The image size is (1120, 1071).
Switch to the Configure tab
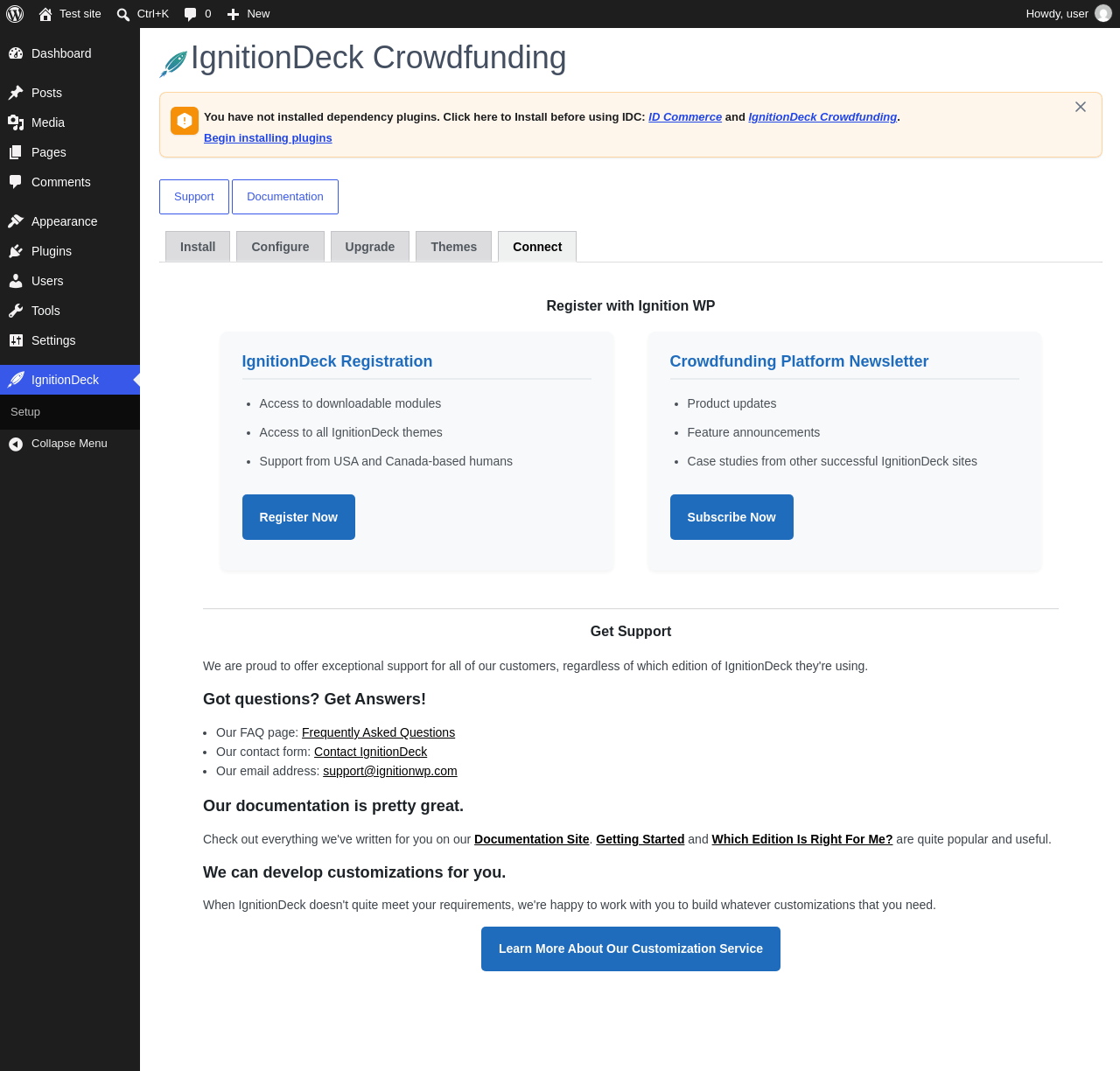click(x=280, y=247)
